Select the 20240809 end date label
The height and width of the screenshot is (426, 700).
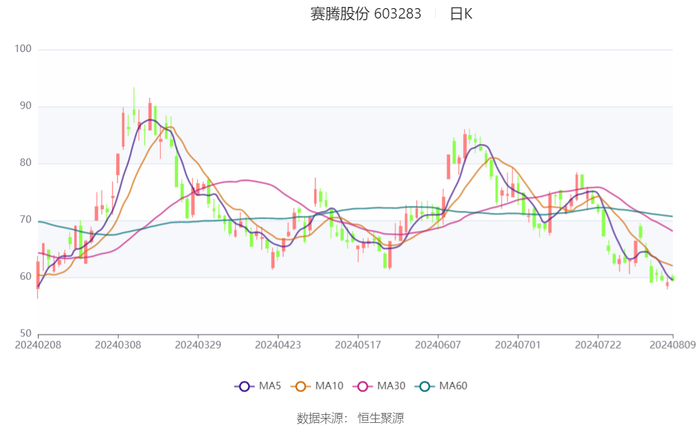pos(672,346)
